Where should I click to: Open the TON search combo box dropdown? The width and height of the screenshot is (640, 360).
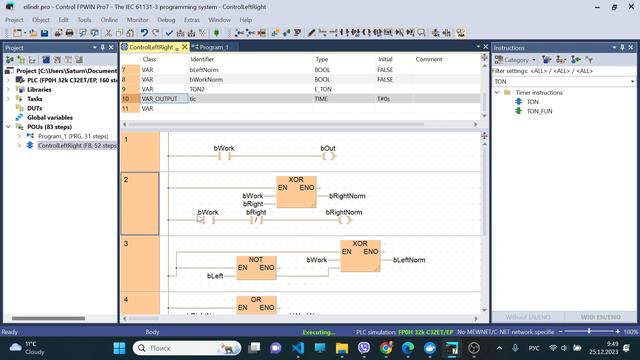pyautogui.click(x=632, y=82)
